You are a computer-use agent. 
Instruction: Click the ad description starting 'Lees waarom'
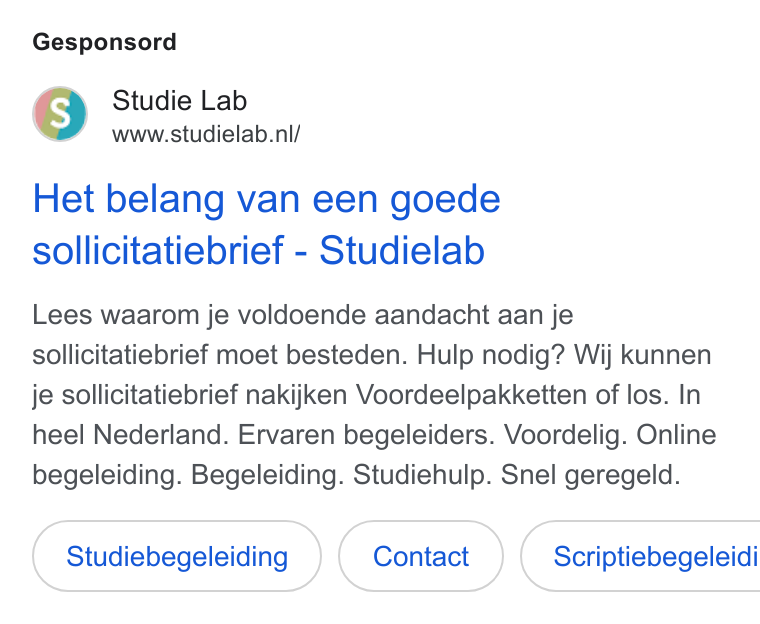click(x=374, y=395)
